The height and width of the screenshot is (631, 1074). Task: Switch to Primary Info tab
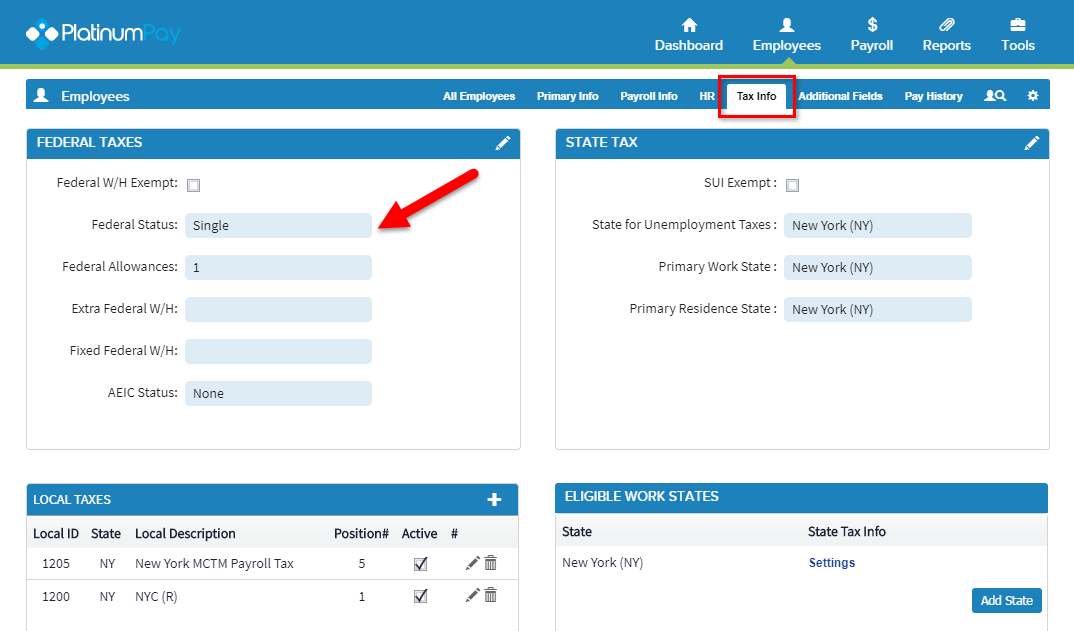[x=567, y=96]
